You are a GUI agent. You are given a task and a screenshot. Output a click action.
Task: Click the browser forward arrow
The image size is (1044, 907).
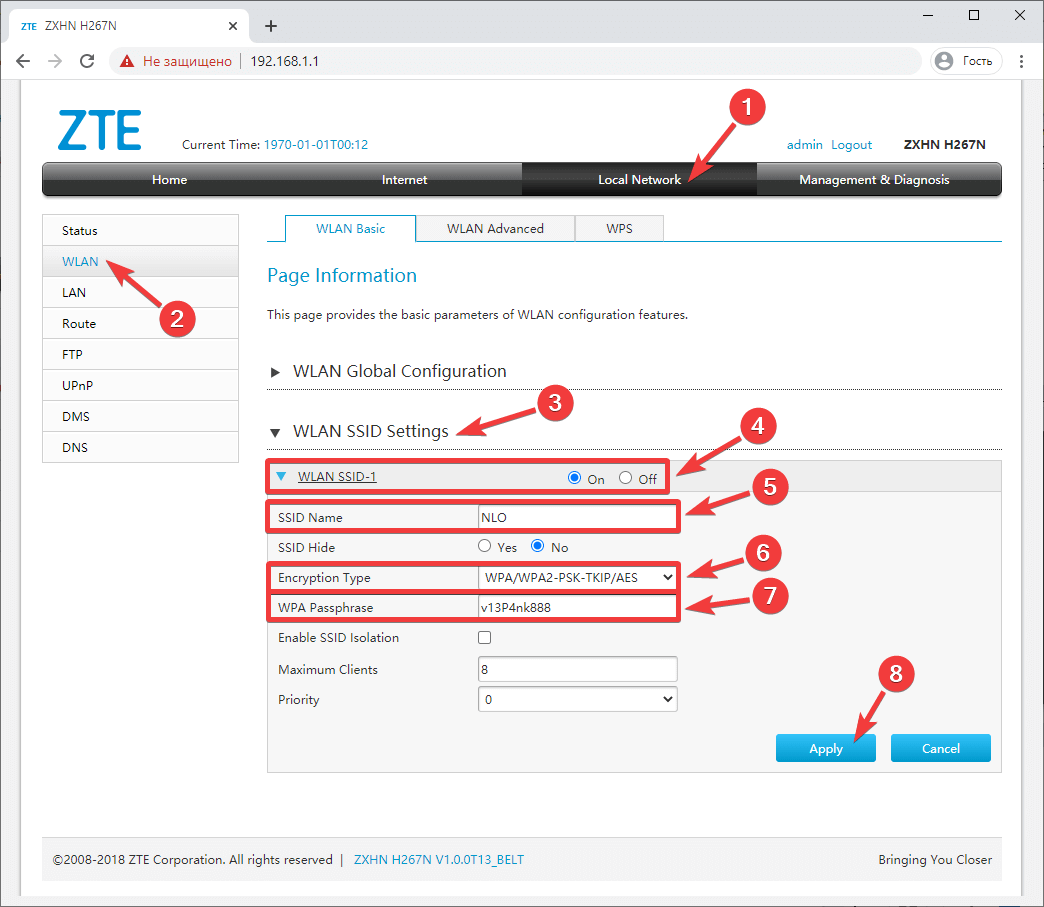[x=55, y=61]
